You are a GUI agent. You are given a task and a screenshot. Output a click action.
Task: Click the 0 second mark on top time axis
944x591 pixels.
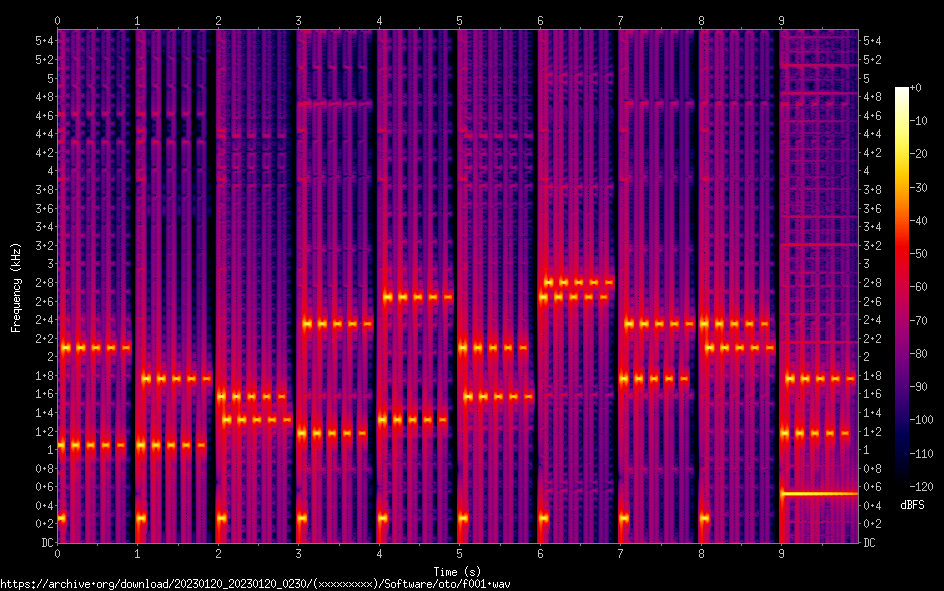(x=57, y=20)
